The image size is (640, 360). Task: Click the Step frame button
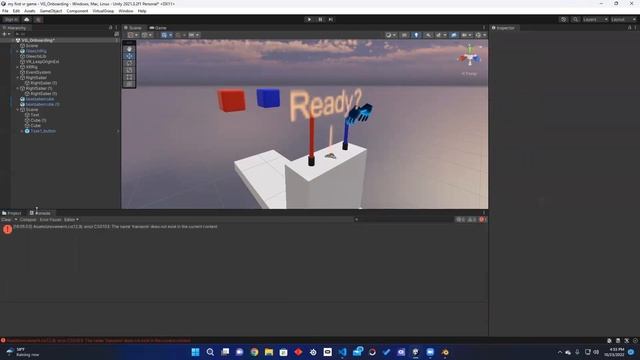(x=331, y=19)
